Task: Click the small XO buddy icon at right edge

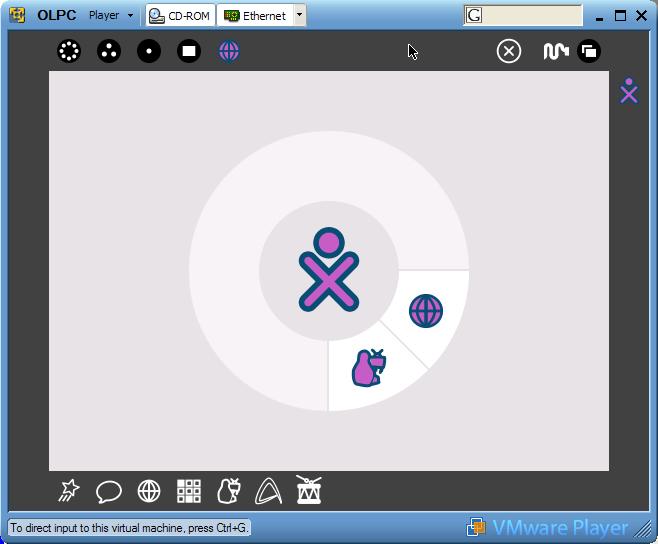Action: pyautogui.click(x=629, y=90)
